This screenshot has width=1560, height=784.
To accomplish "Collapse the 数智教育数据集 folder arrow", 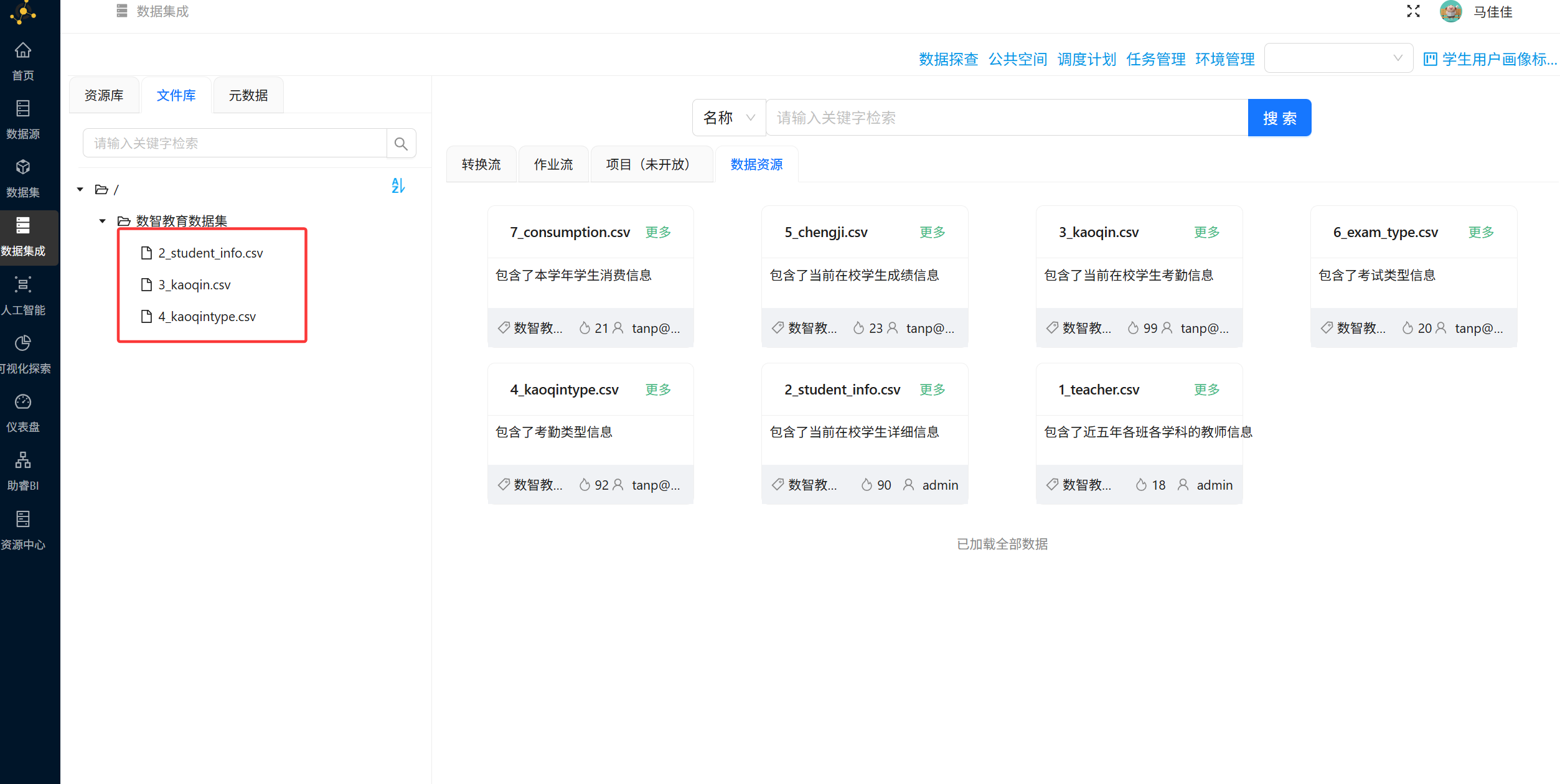I will pos(102,221).
